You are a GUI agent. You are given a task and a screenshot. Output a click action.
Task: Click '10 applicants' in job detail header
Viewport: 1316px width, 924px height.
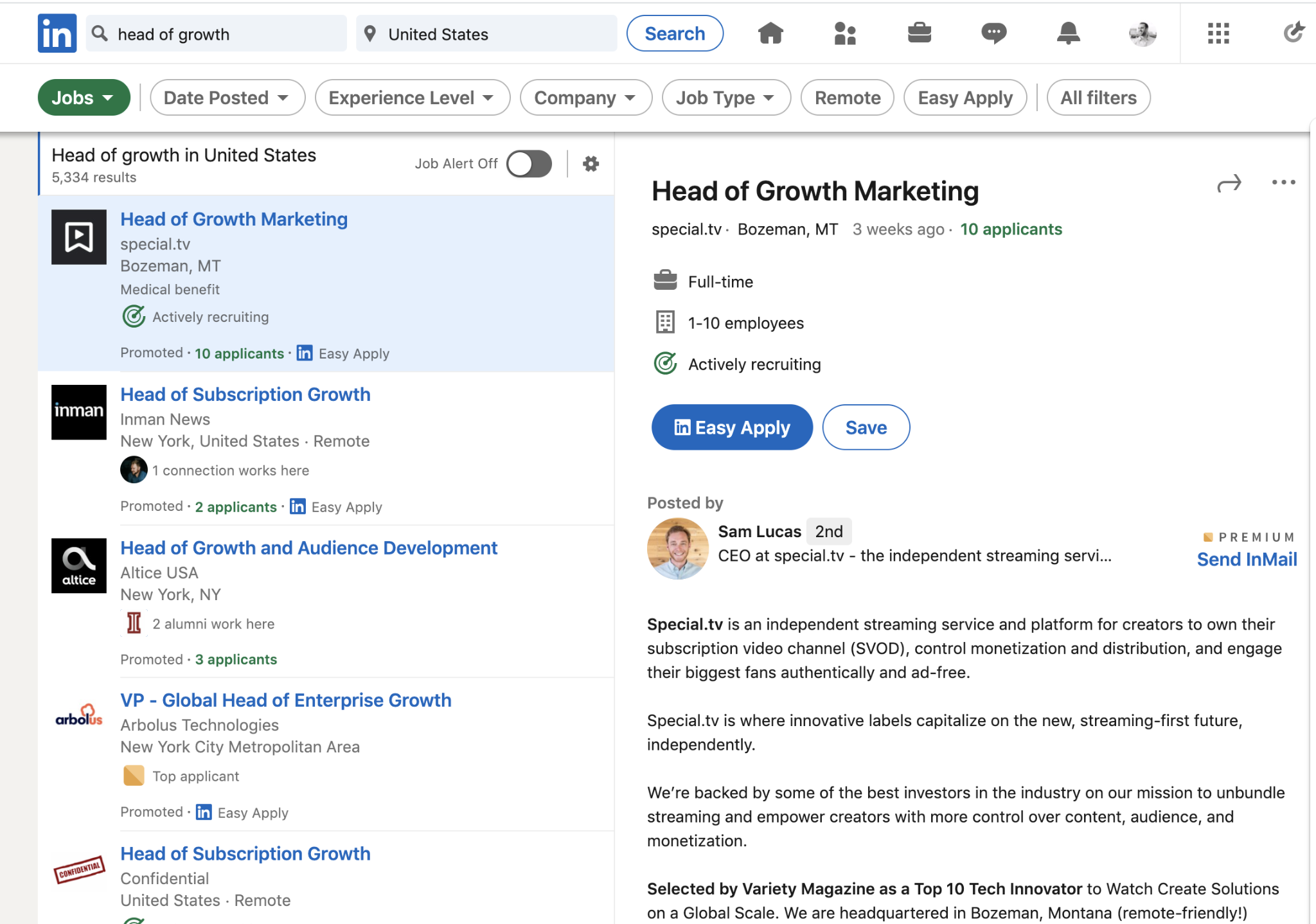(1011, 229)
